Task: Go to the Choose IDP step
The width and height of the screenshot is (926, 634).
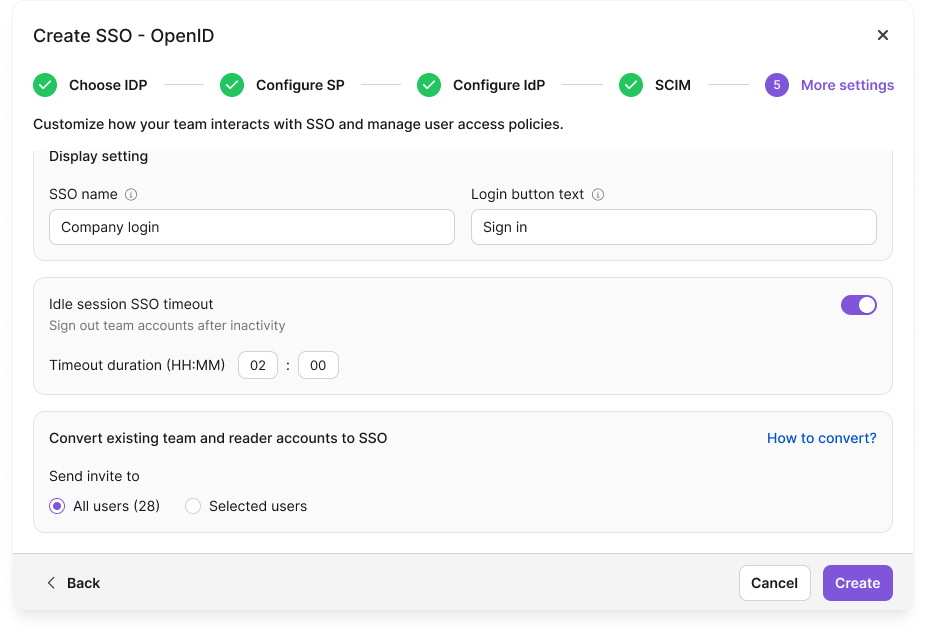Action: 108,85
